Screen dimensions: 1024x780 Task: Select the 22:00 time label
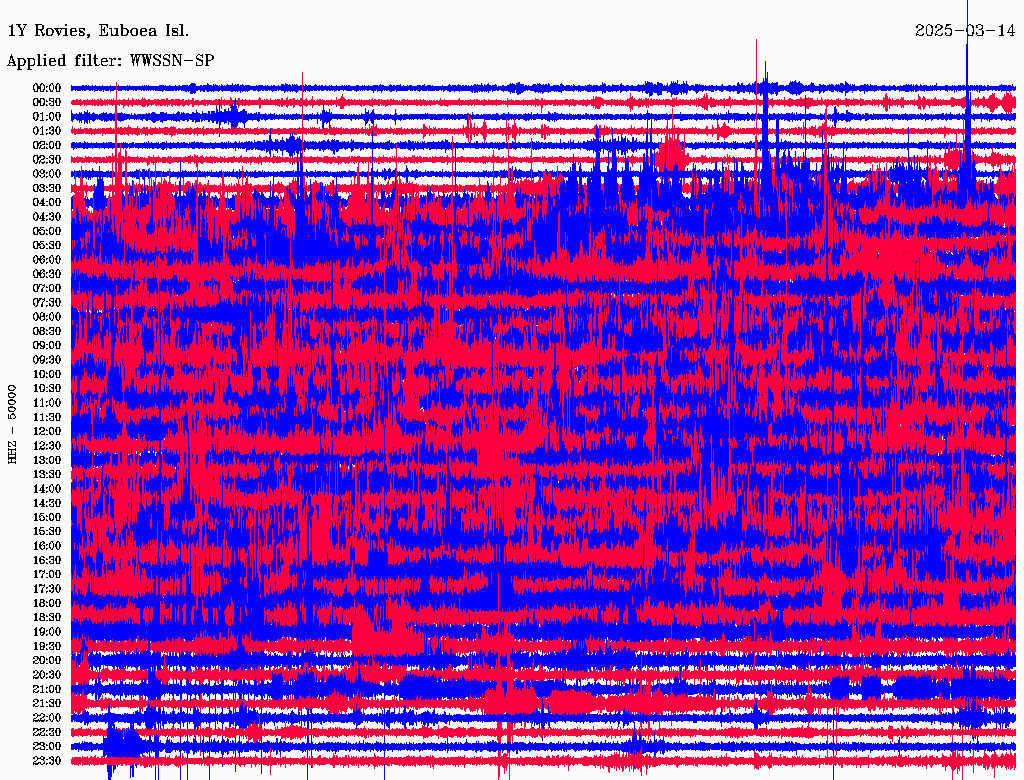pyautogui.click(x=46, y=718)
